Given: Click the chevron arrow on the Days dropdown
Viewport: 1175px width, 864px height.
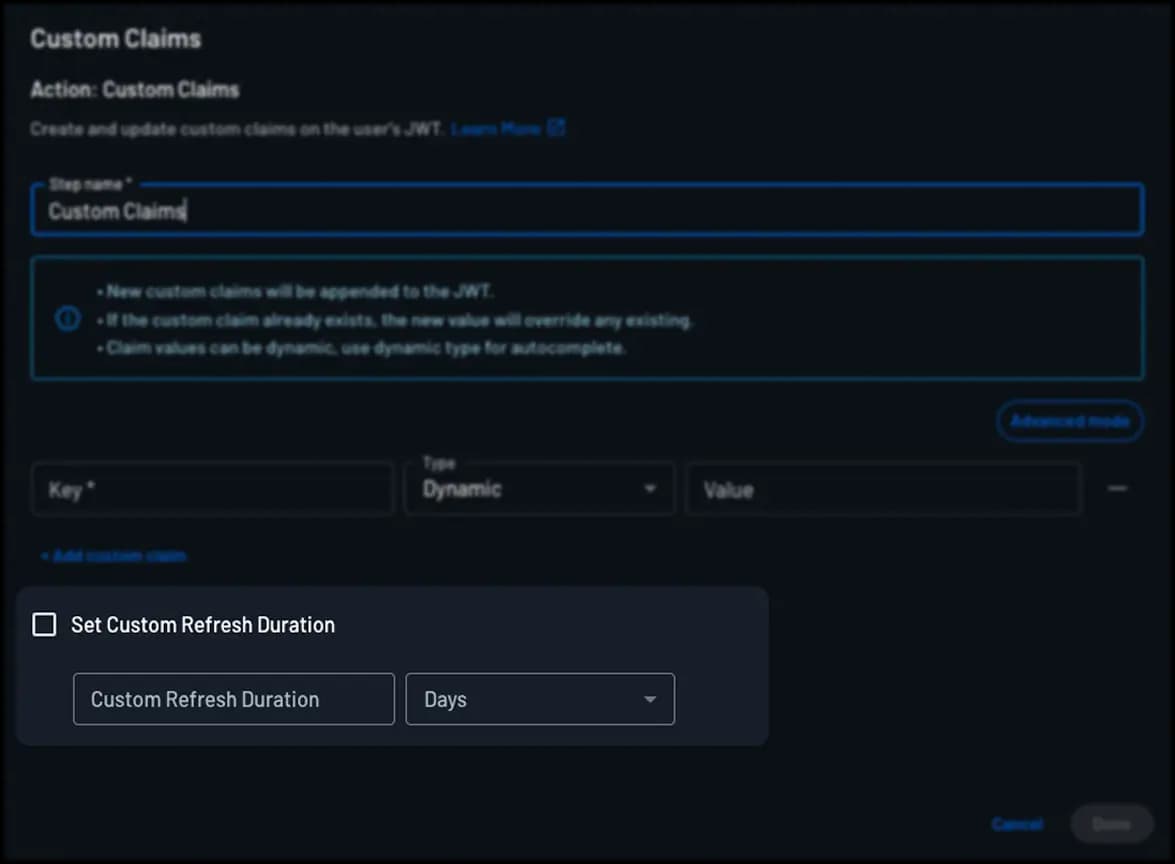Looking at the screenshot, I should [650, 699].
